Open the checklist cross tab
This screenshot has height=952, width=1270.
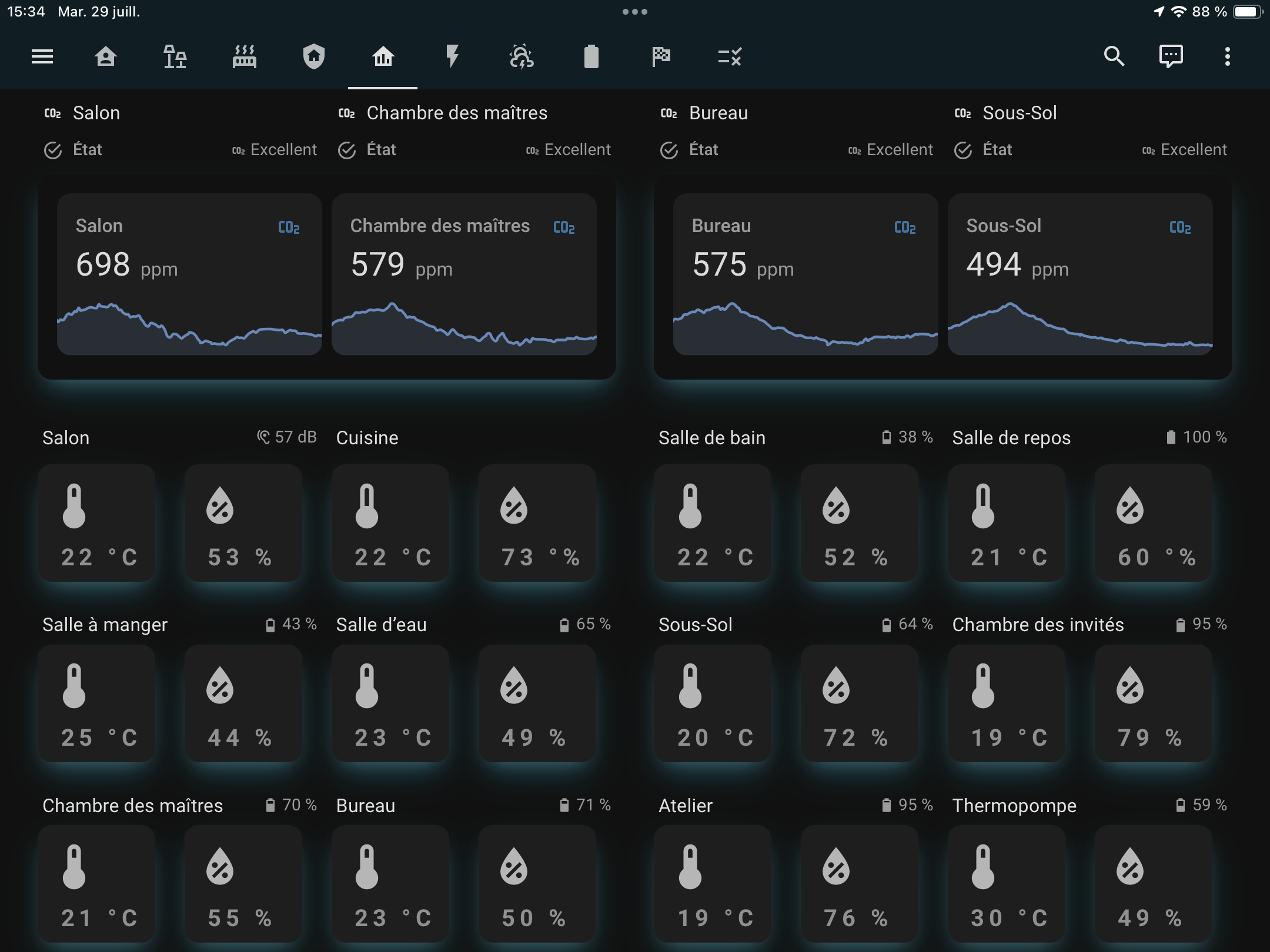730,56
